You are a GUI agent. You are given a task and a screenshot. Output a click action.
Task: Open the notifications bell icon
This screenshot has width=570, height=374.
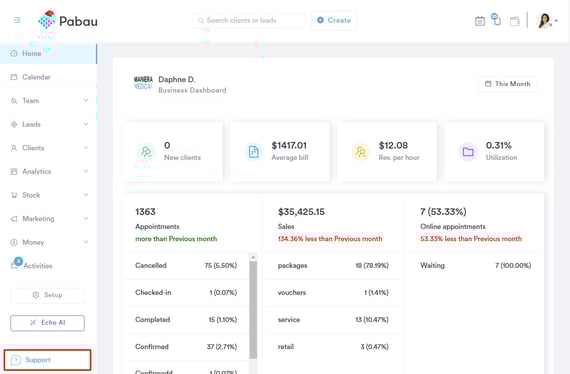click(x=497, y=19)
